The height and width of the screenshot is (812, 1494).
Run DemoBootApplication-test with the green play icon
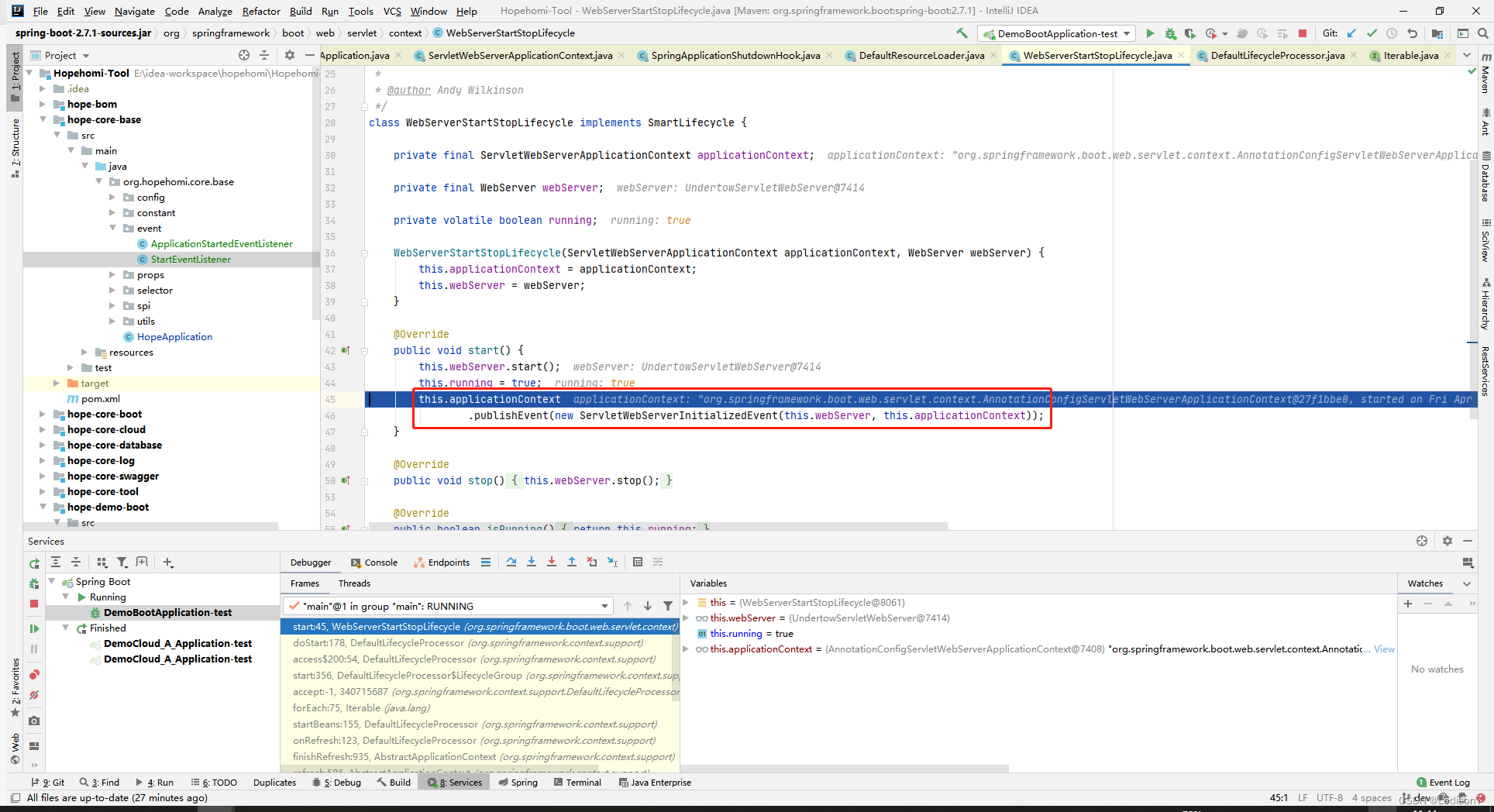(x=1150, y=33)
